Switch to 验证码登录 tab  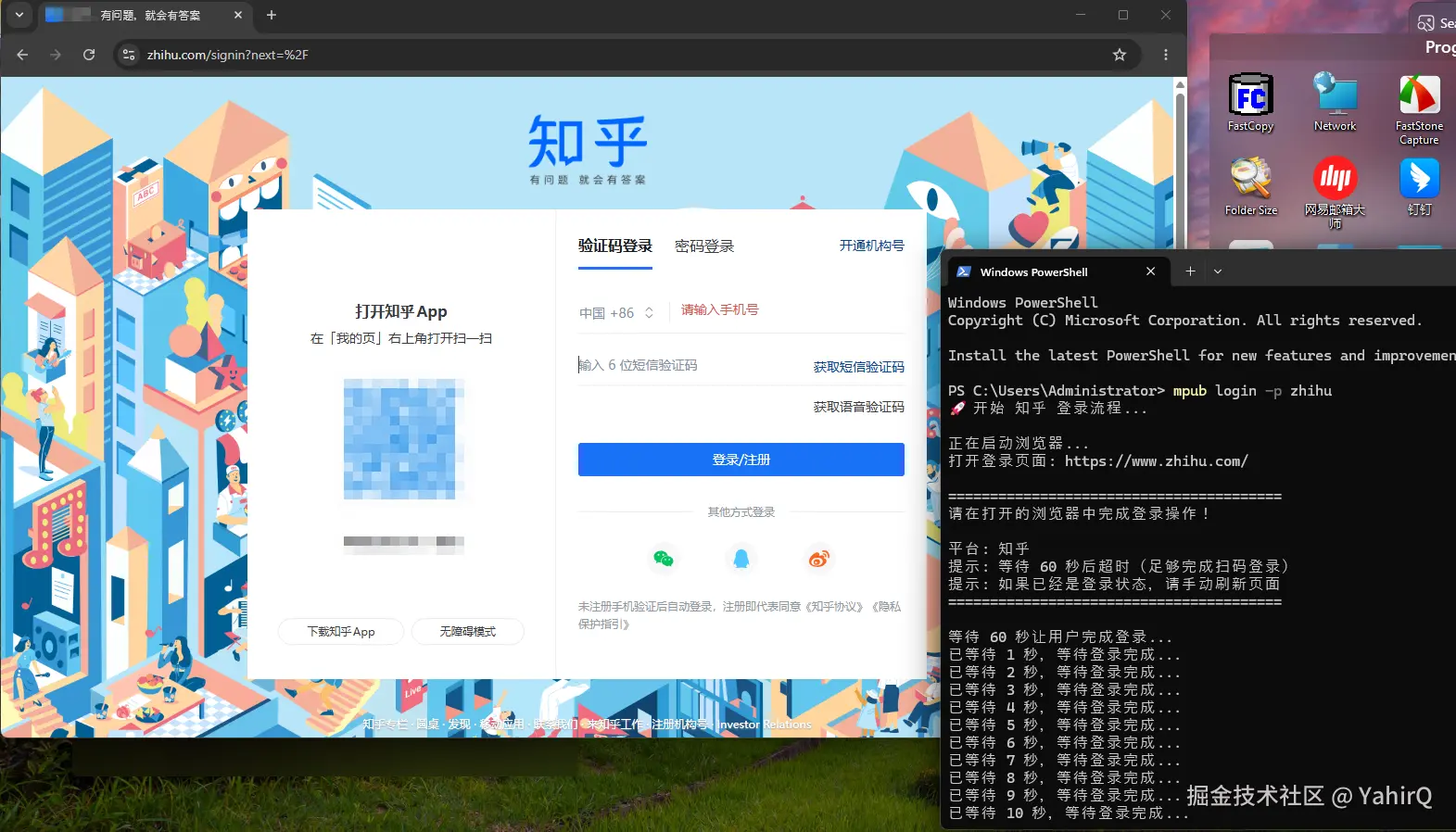point(615,246)
